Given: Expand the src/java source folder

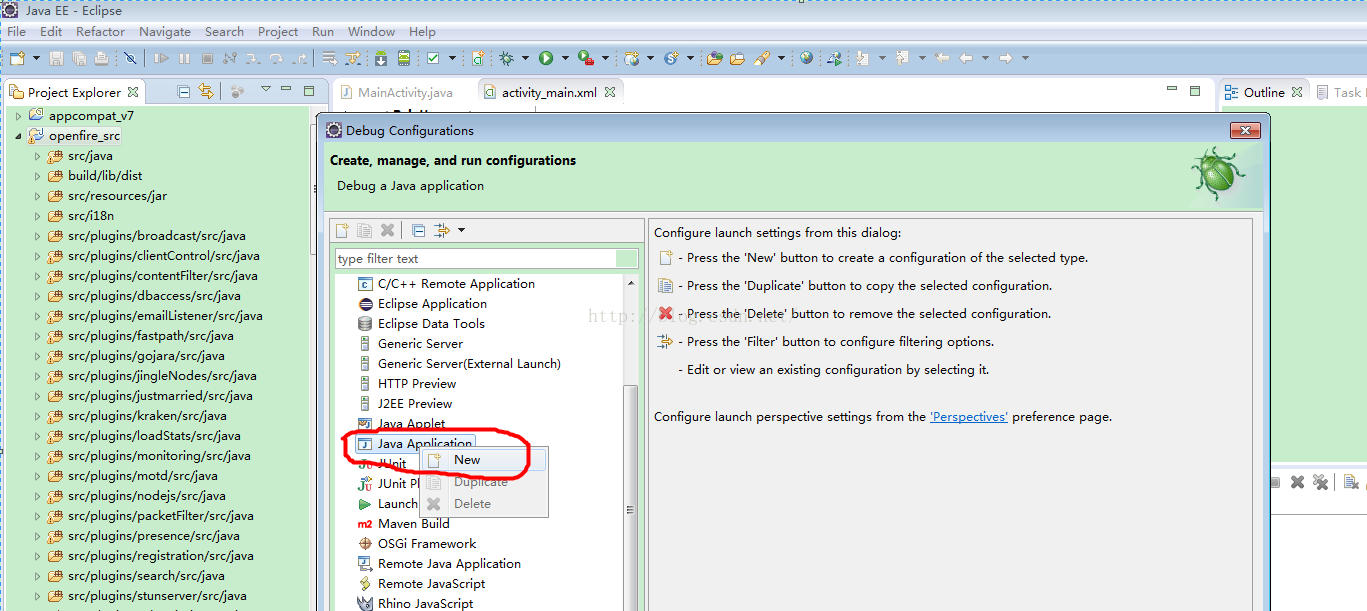Looking at the screenshot, I should click(x=37, y=156).
